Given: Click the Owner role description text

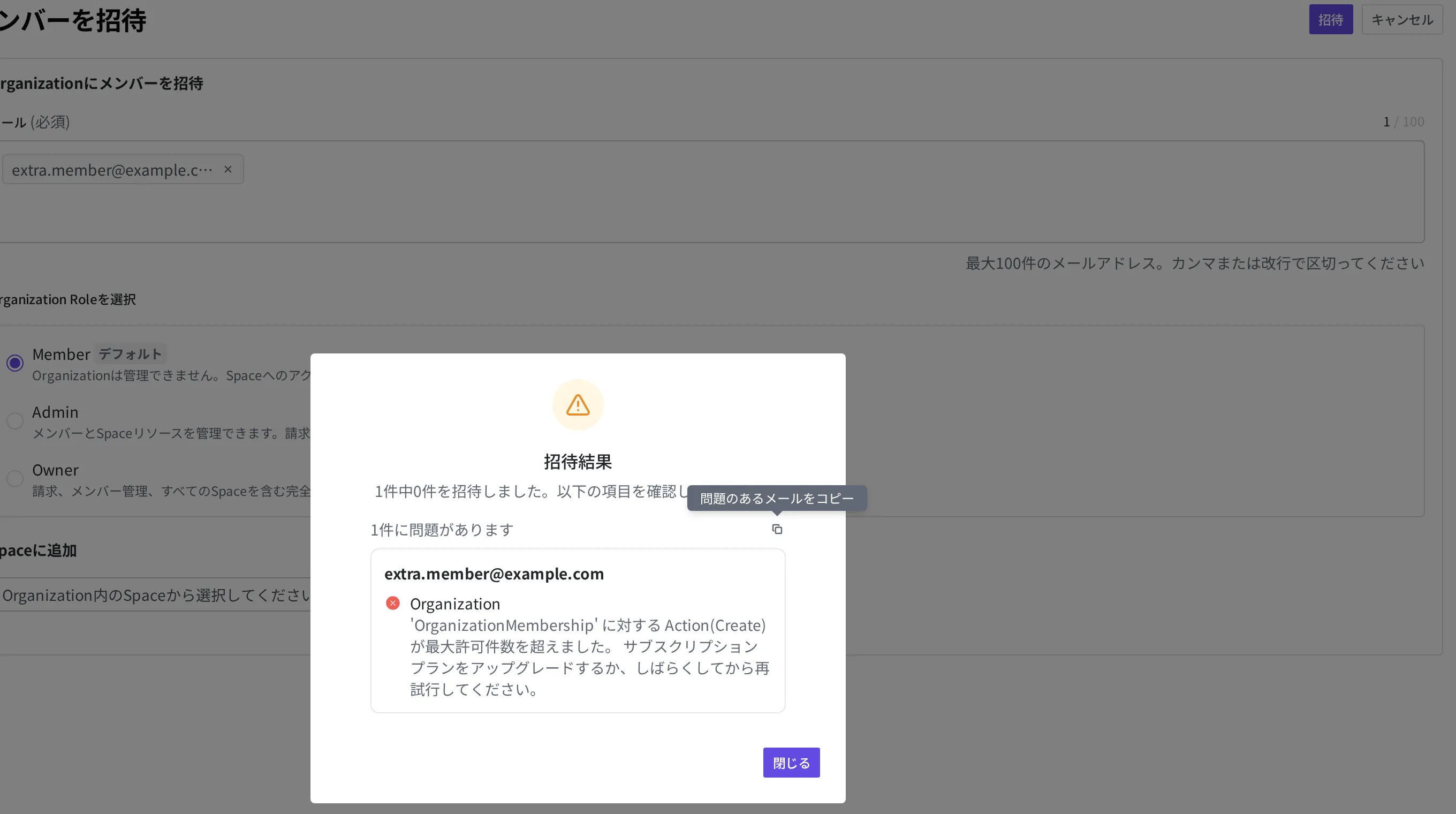Looking at the screenshot, I should [x=171, y=491].
